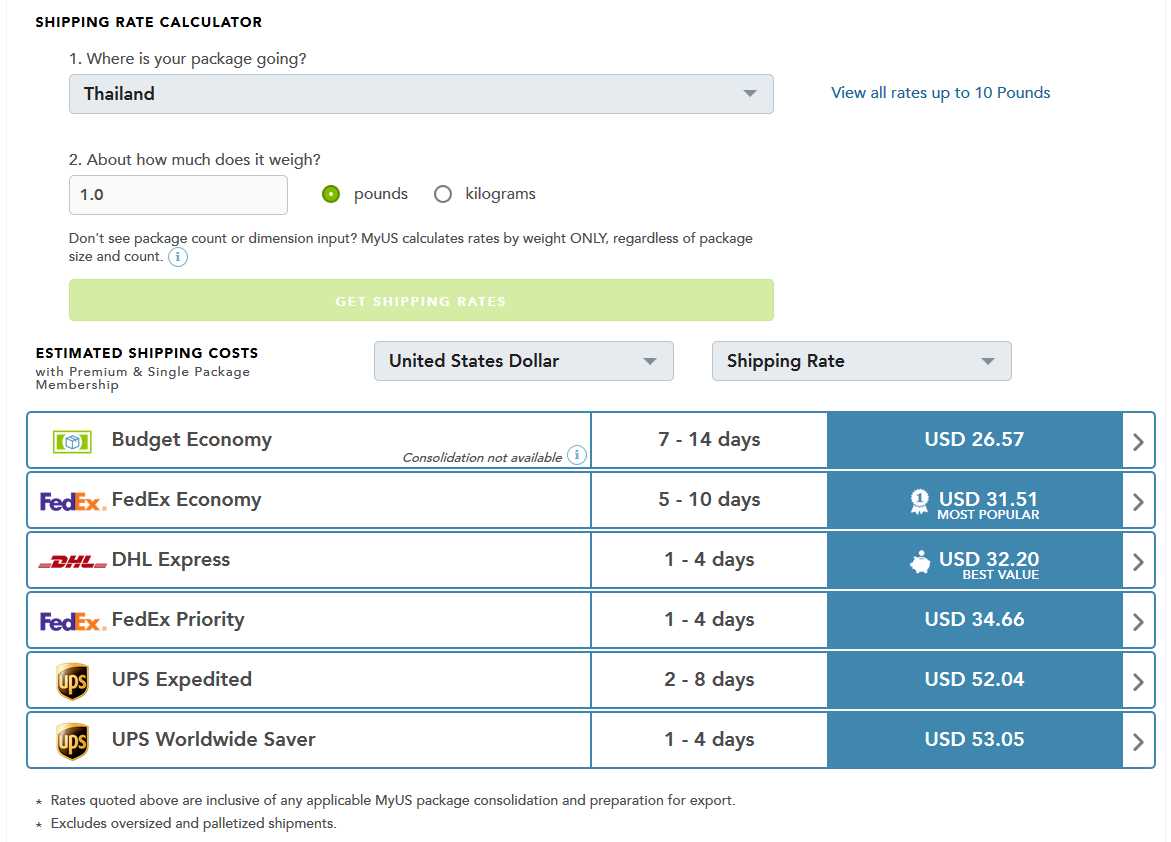This screenshot has height=842, width=1171.
Task: Click the UPS Worldwide Saver logo
Action: [x=72, y=741]
